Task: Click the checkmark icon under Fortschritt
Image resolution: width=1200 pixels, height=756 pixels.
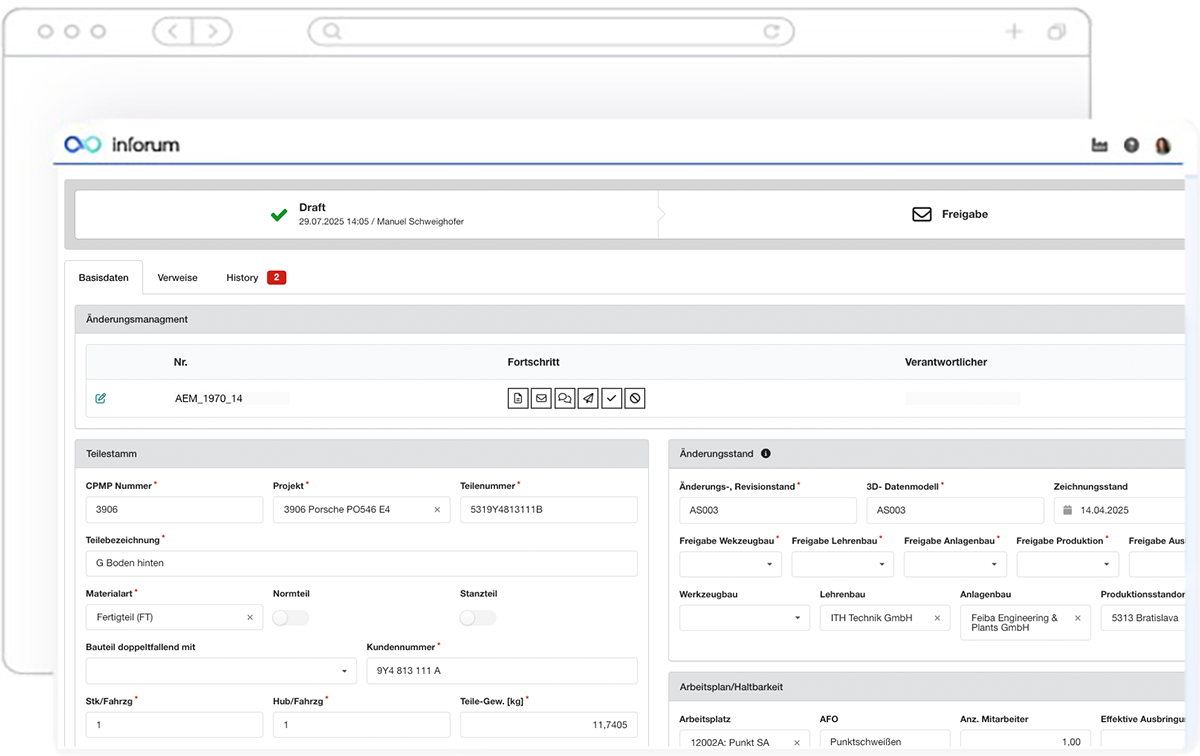Action: [x=612, y=398]
